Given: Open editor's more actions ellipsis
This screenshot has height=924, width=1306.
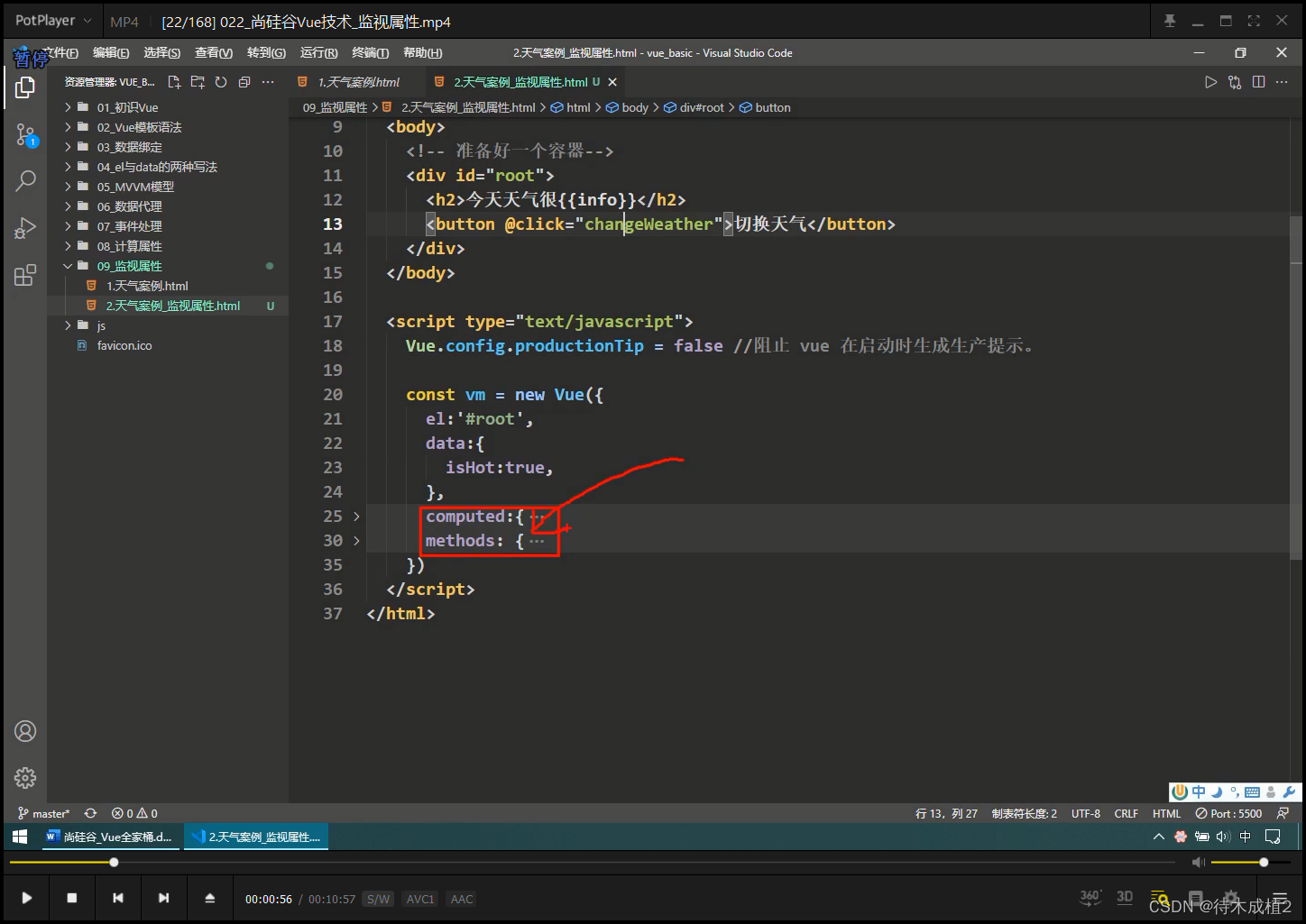Looking at the screenshot, I should (x=1283, y=82).
